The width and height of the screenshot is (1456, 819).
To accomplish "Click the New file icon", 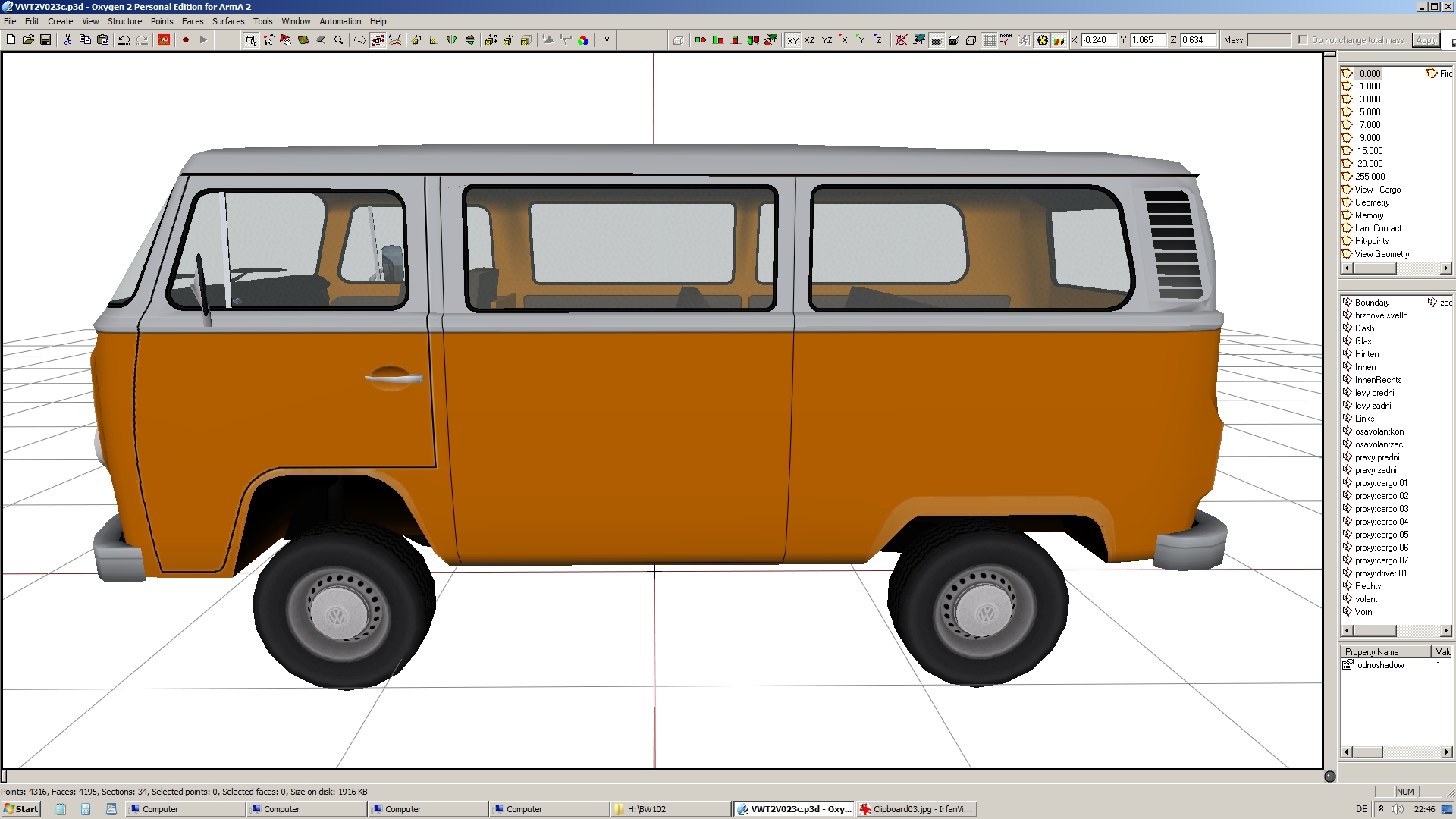I will (11, 40).
